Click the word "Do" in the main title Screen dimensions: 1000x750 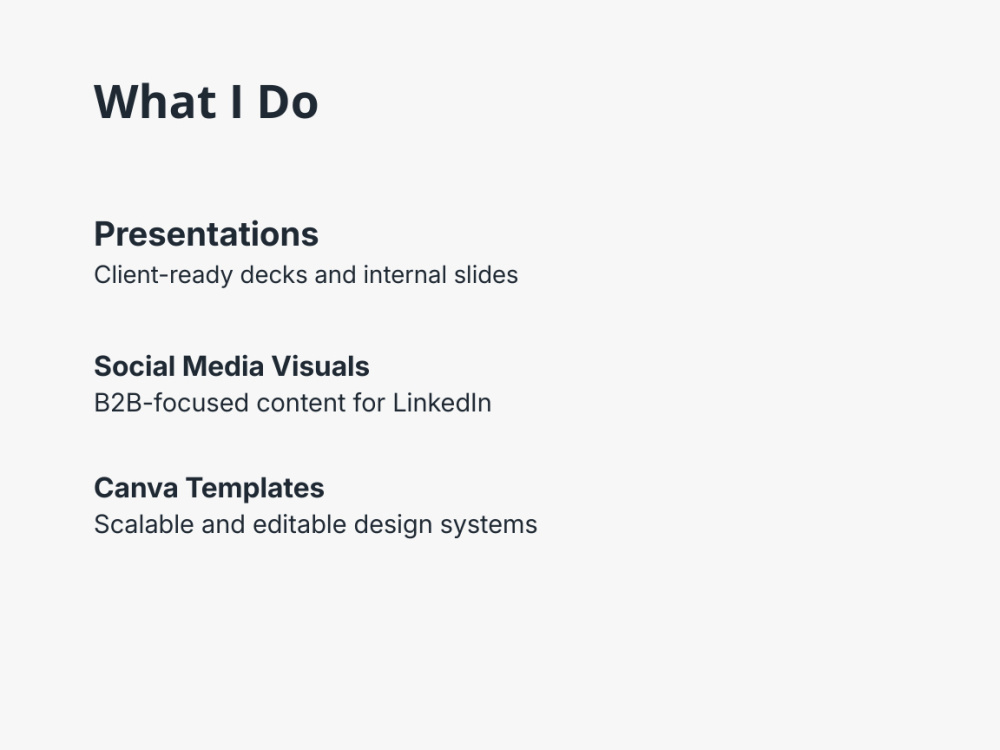[x=288, y=102]
